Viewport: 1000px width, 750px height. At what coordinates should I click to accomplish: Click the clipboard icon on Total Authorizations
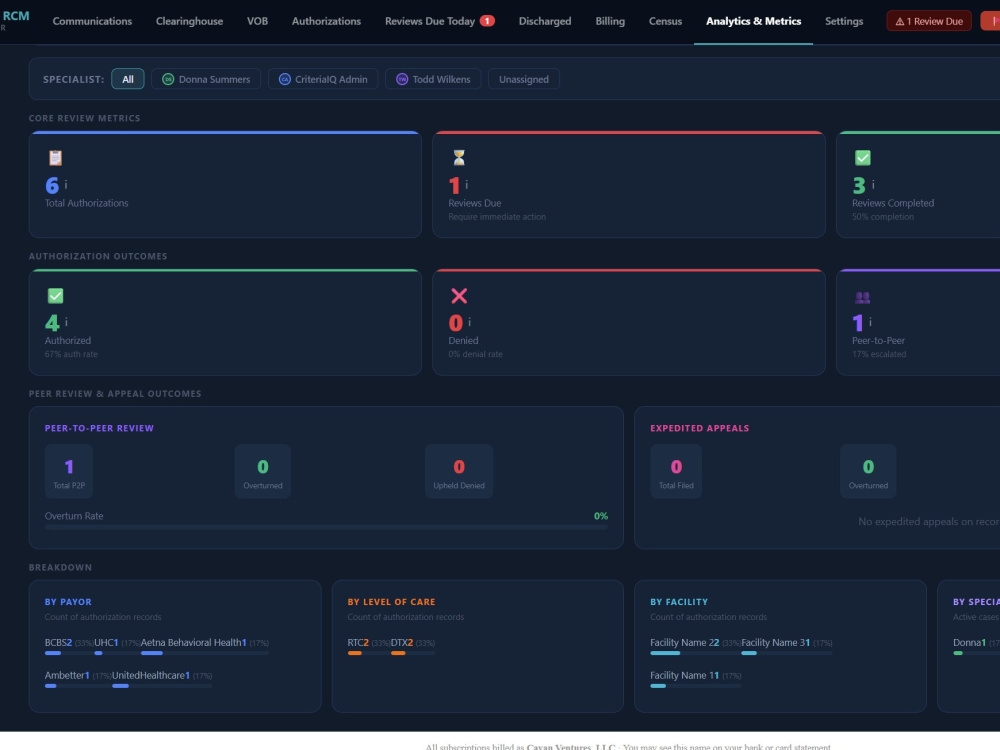55,158
